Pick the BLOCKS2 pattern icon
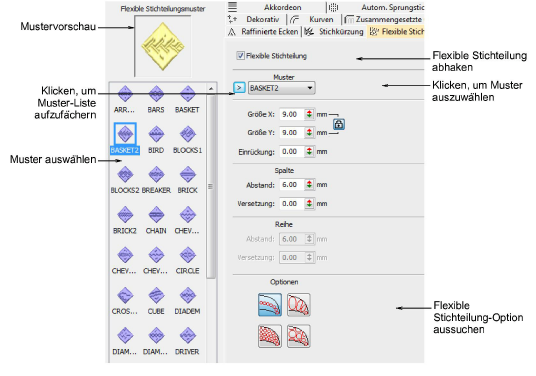The height and width of the screenshot is (376, 536). pos(125,174)
